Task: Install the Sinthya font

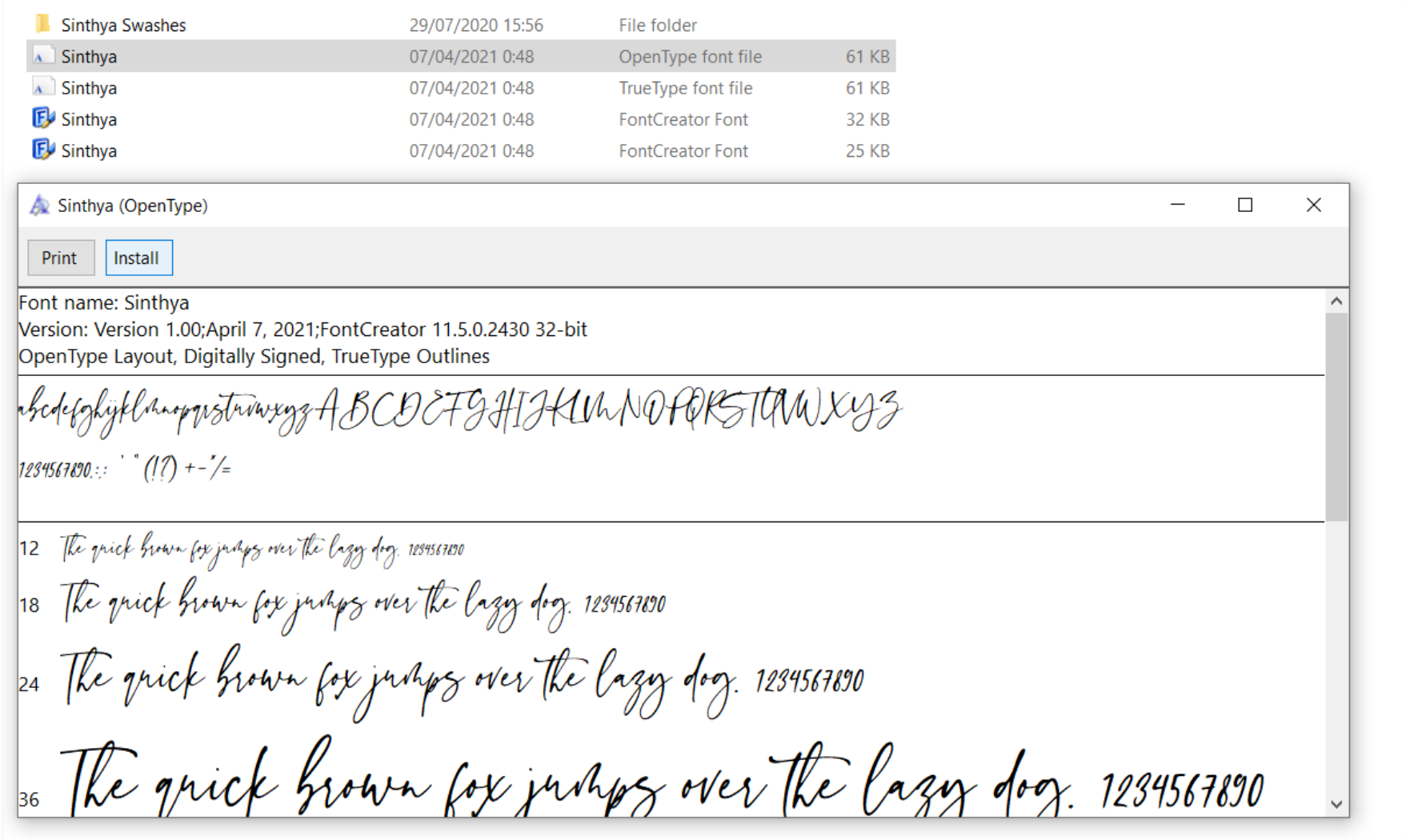Action: 139,258
